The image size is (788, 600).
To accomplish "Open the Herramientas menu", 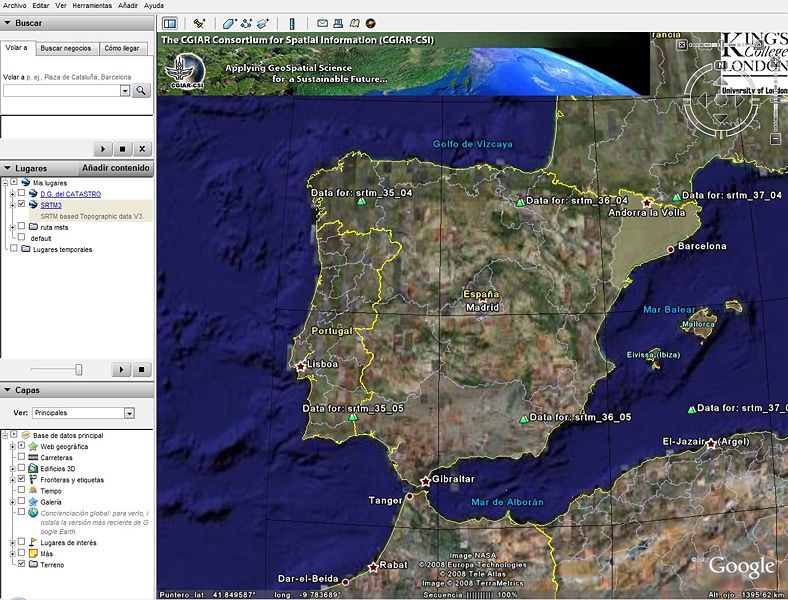I will pyautogui.click(x=92, y=6).
